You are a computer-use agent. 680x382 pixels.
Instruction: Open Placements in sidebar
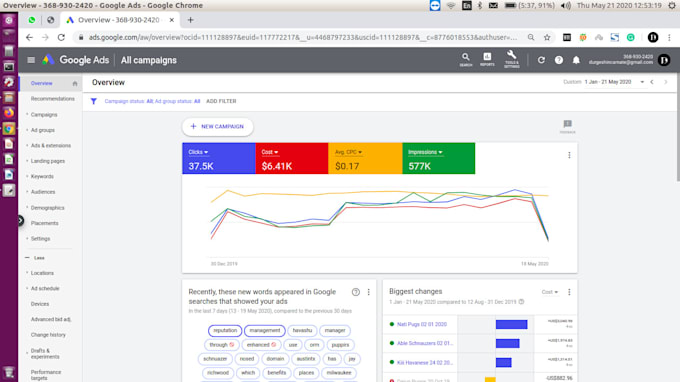(x=44, y=223)
